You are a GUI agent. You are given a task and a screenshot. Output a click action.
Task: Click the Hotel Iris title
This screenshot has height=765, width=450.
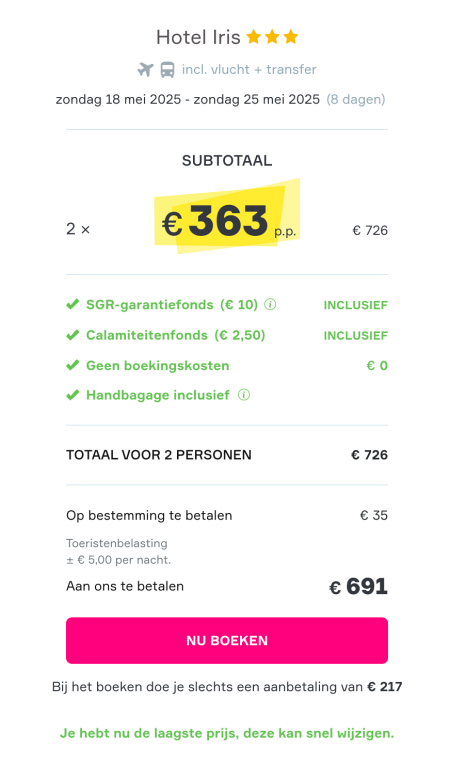point(198,37)
